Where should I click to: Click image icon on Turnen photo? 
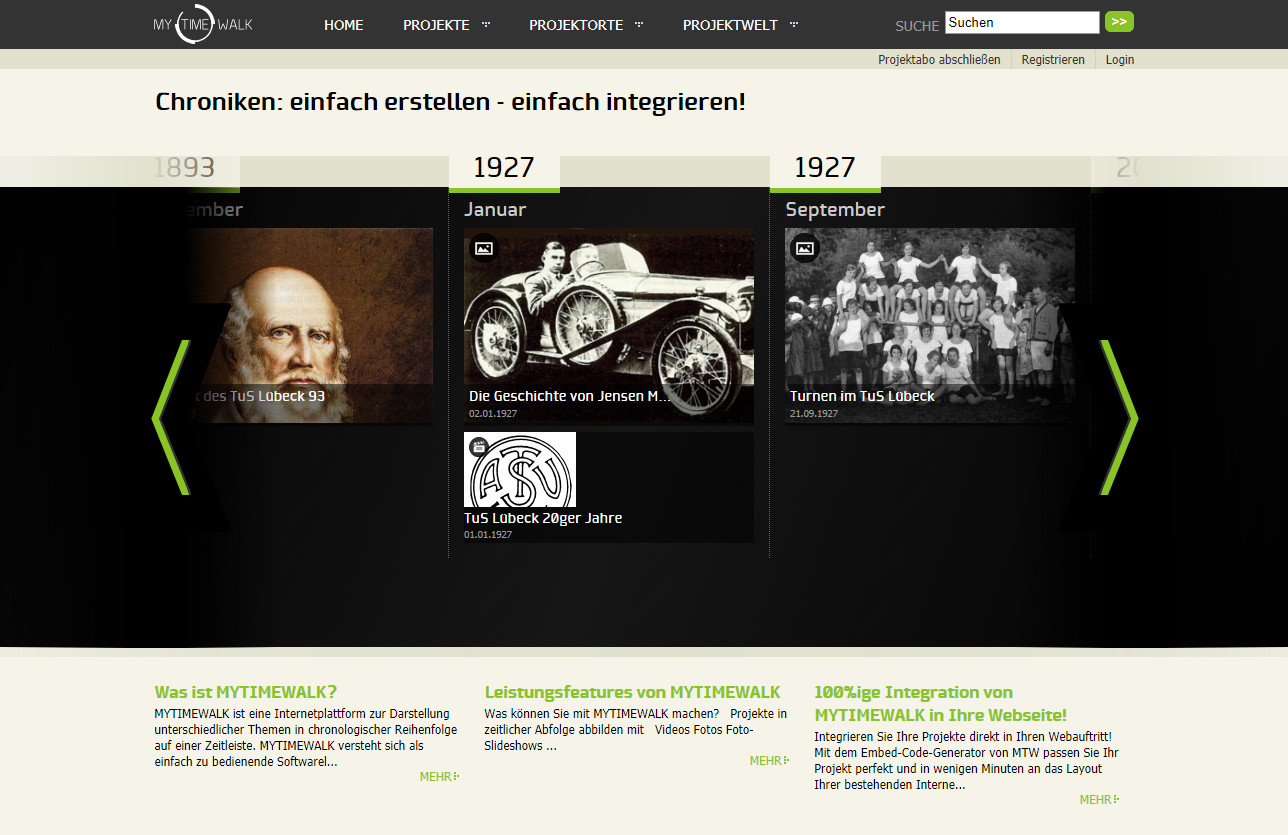(x=805, y=248)
